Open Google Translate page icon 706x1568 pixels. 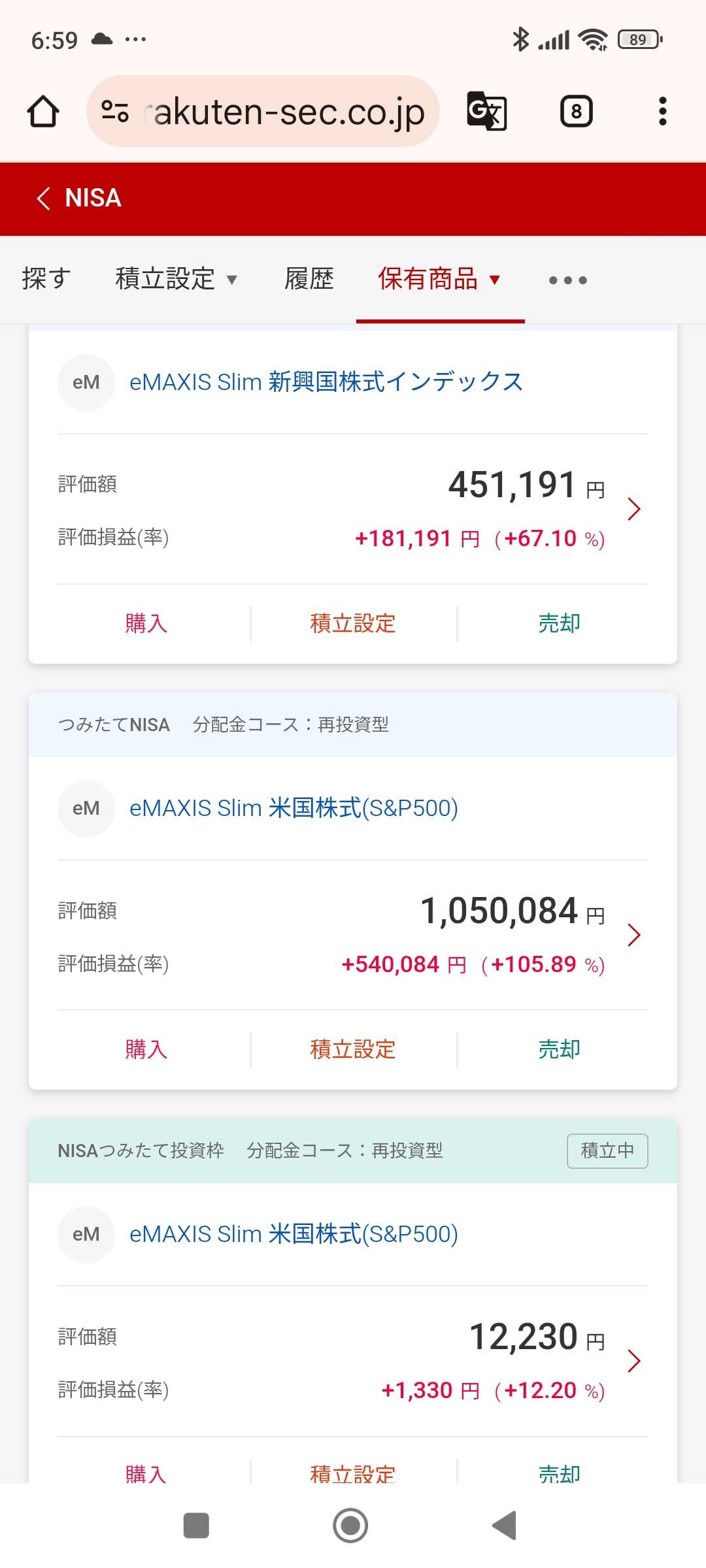click(x=487, y=111)
